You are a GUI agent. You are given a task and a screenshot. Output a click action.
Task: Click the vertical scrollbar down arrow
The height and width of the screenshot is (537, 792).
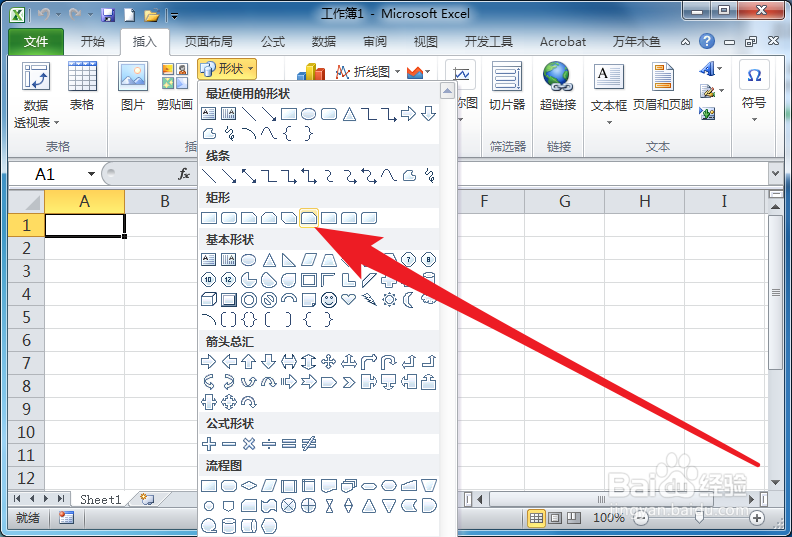(775, 482)
